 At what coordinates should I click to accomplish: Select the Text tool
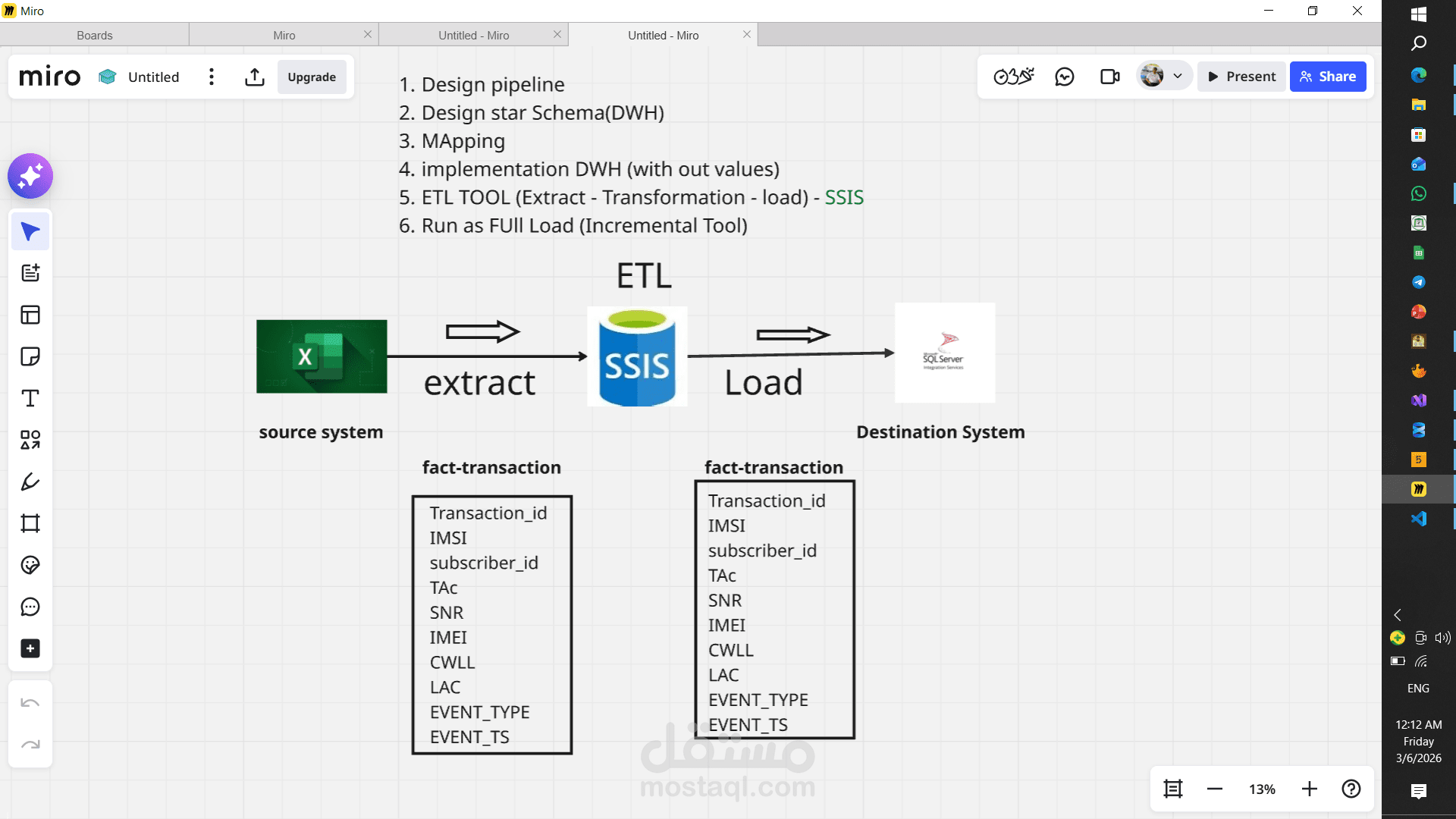click(30, 398)
